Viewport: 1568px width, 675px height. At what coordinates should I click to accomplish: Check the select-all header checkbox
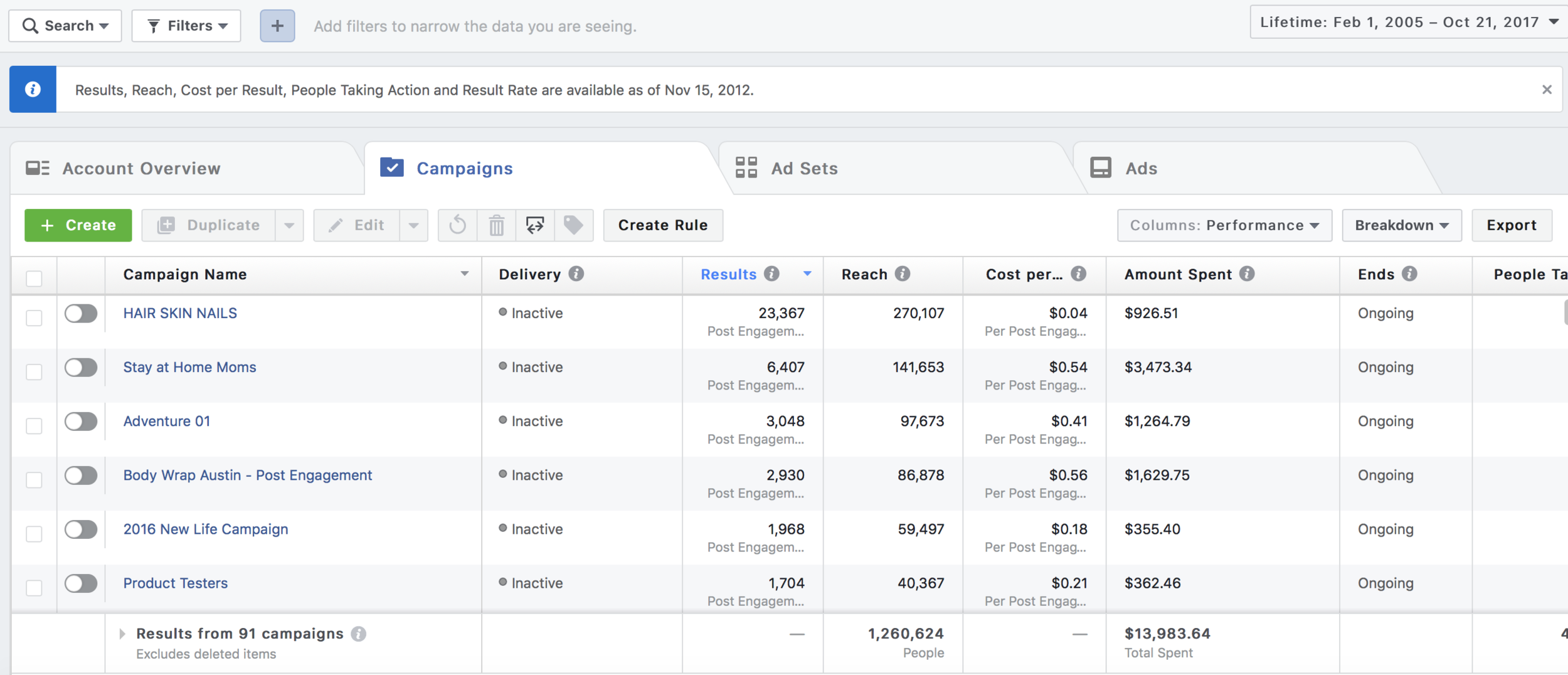(34, 278)
